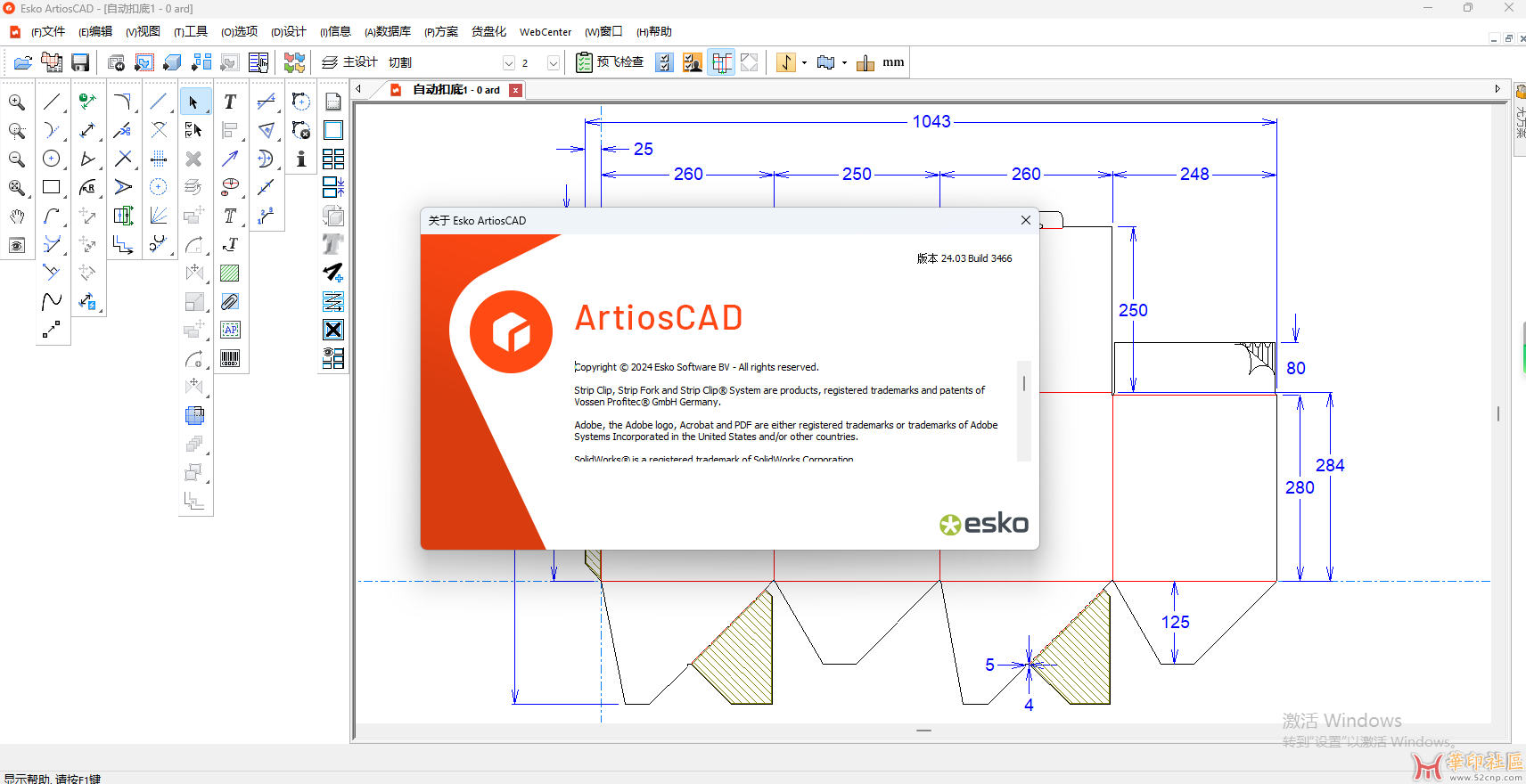
Task: Click the 284 dimension value
Action: tap(1330, 465)
